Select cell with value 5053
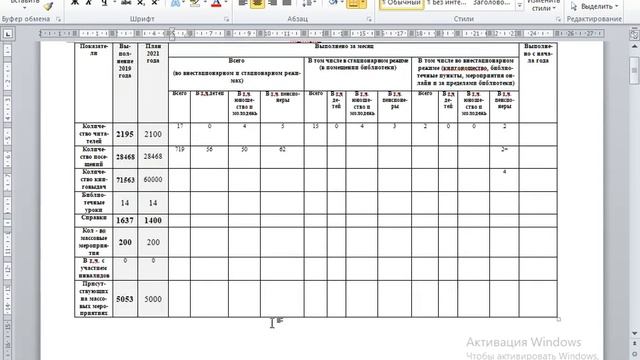This screenshot has height=360, width=640. coord(125,299)
